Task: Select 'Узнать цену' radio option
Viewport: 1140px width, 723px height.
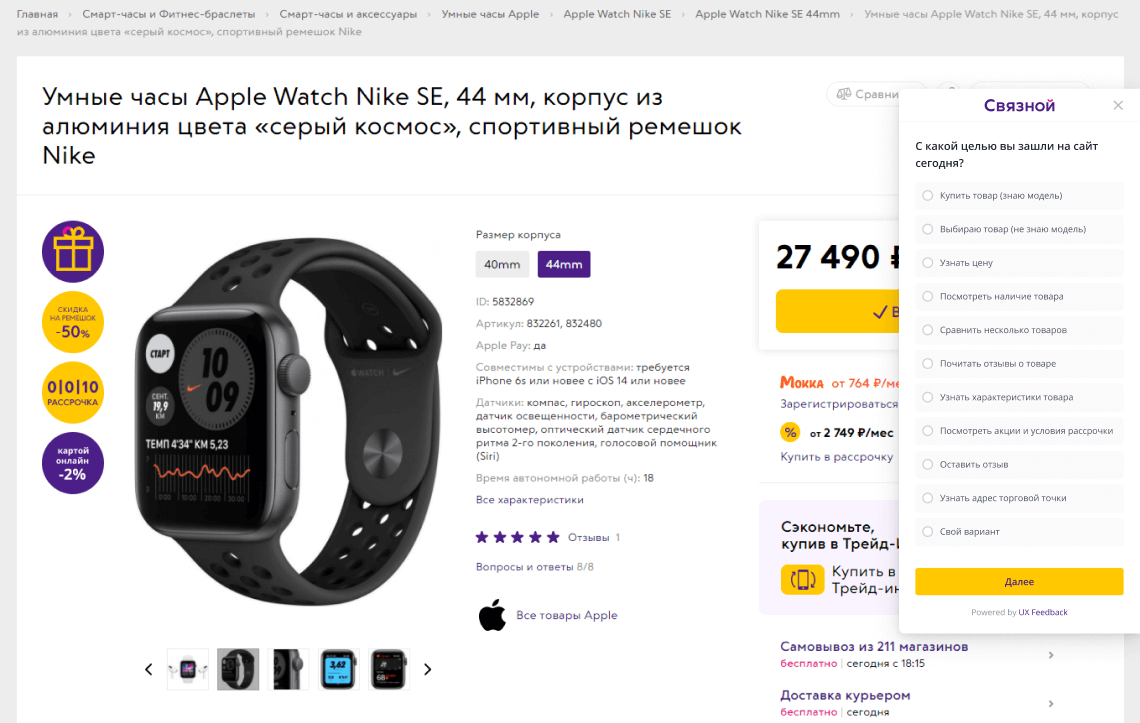Action: click(x=928, y=263)
